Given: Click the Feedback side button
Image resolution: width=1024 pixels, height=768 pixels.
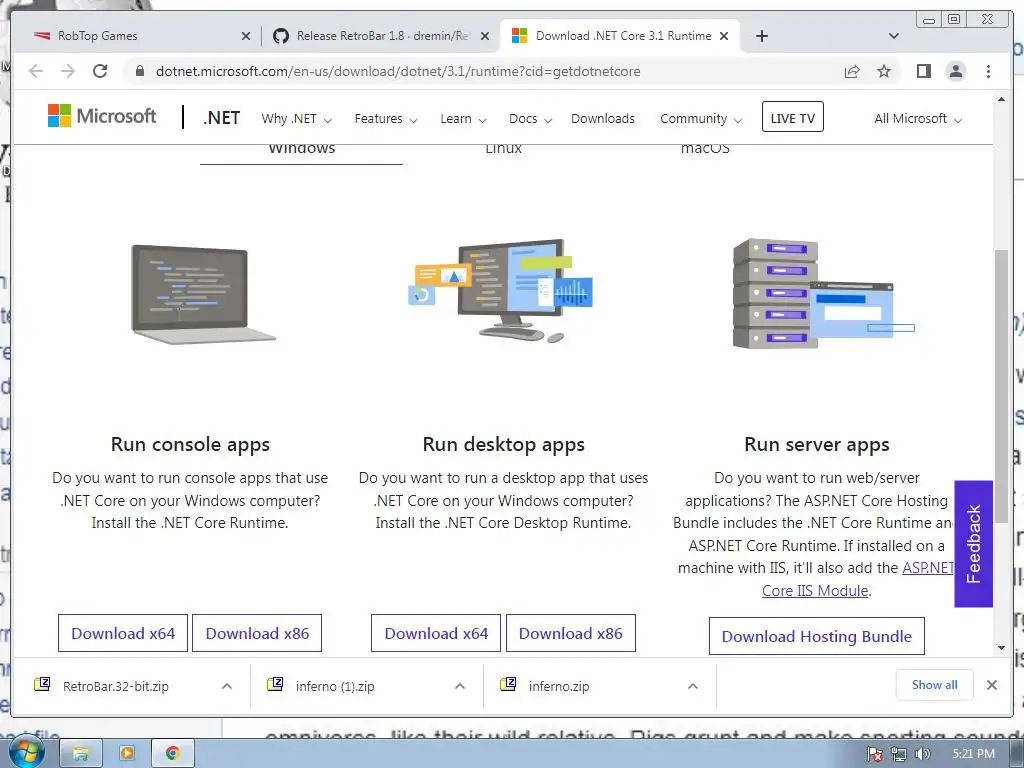Looking at the screenshot, I should [x=973, y=544].
